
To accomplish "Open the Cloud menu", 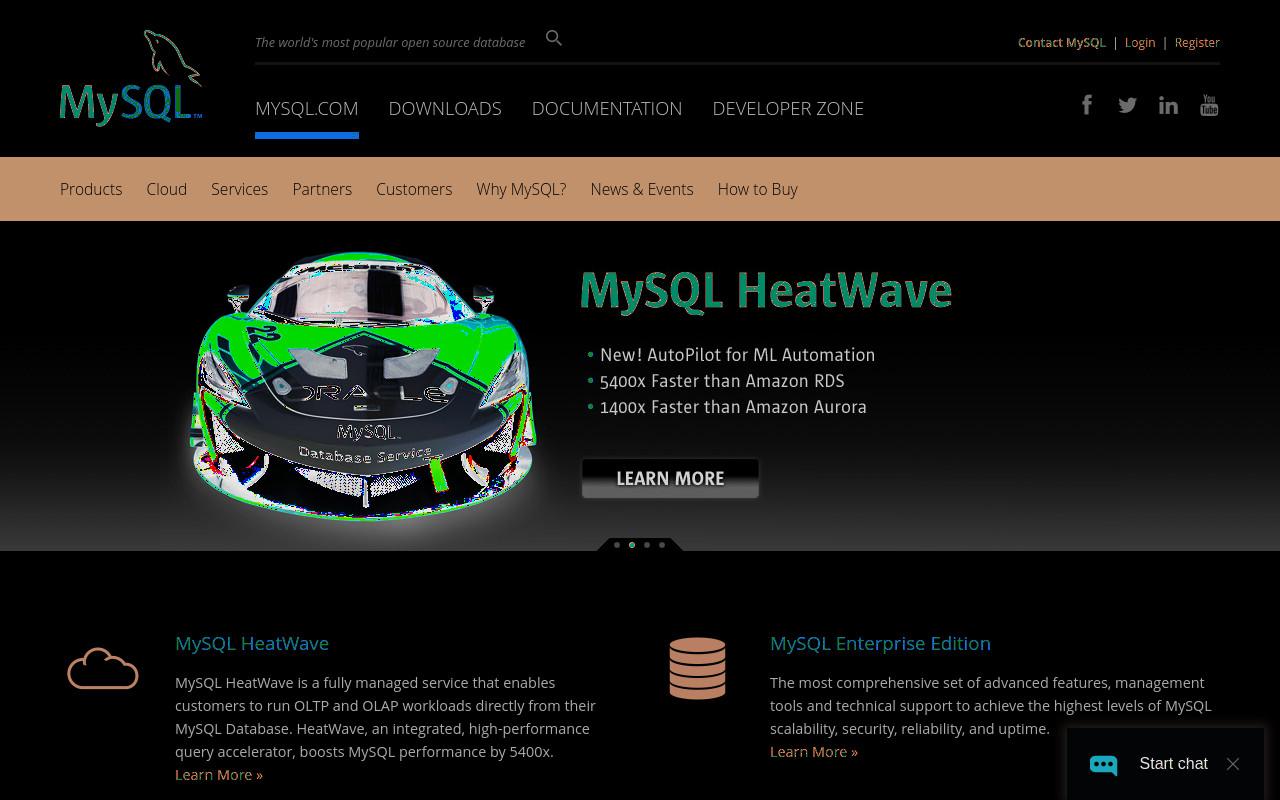I will [166, 189].
